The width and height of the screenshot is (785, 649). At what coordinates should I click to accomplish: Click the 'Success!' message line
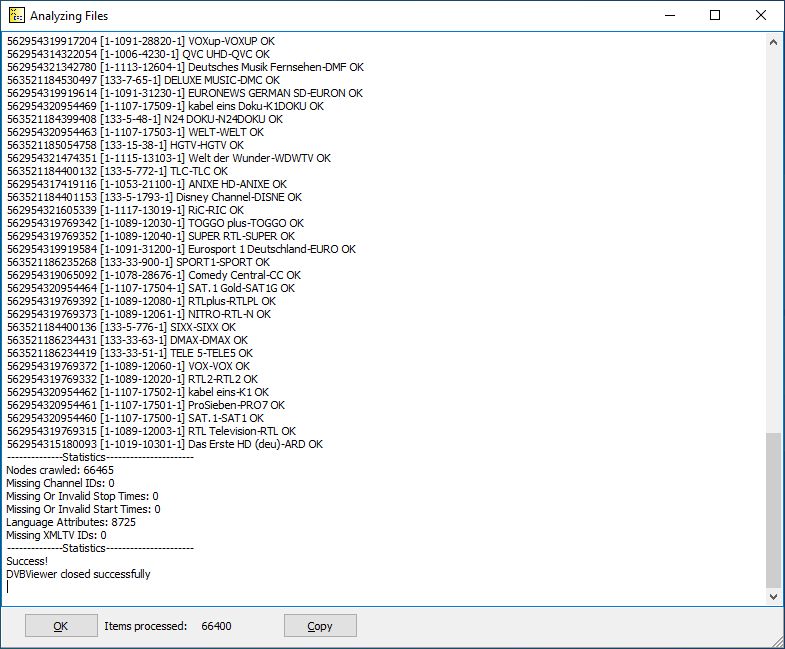click(x=27, y=561)
